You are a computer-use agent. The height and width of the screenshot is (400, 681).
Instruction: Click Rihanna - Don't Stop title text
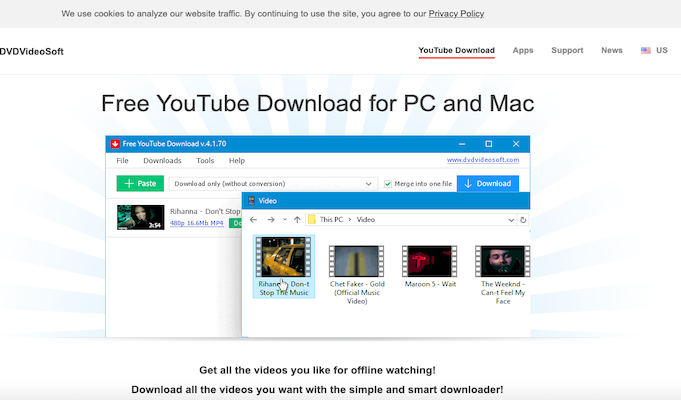(x=205, y=212)
